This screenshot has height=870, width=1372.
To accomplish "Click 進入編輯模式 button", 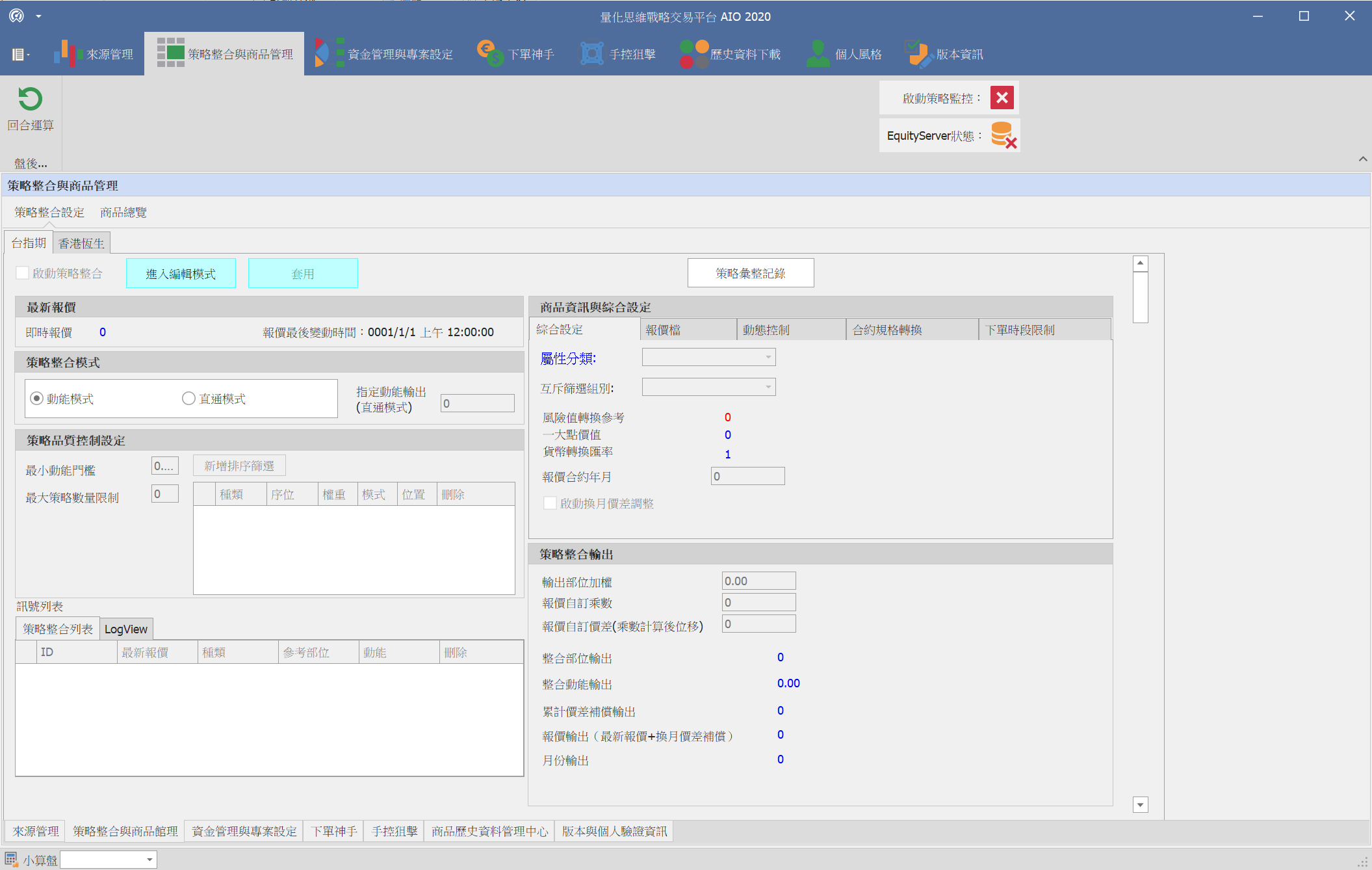I will (x=181, y=274).
